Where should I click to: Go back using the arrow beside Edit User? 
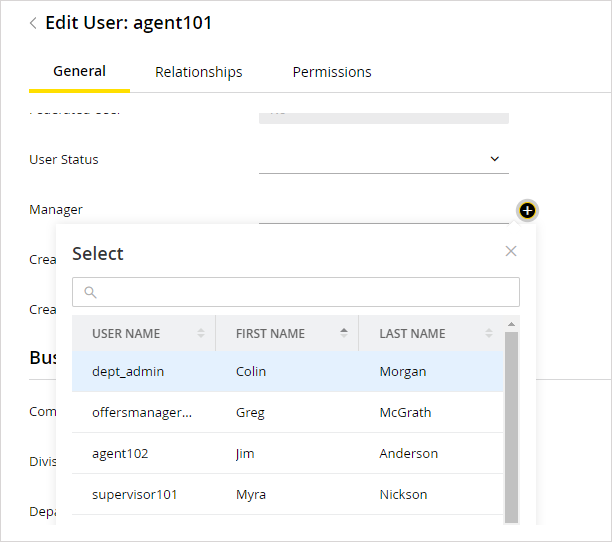pyautogui.click(x=33, y=23)
